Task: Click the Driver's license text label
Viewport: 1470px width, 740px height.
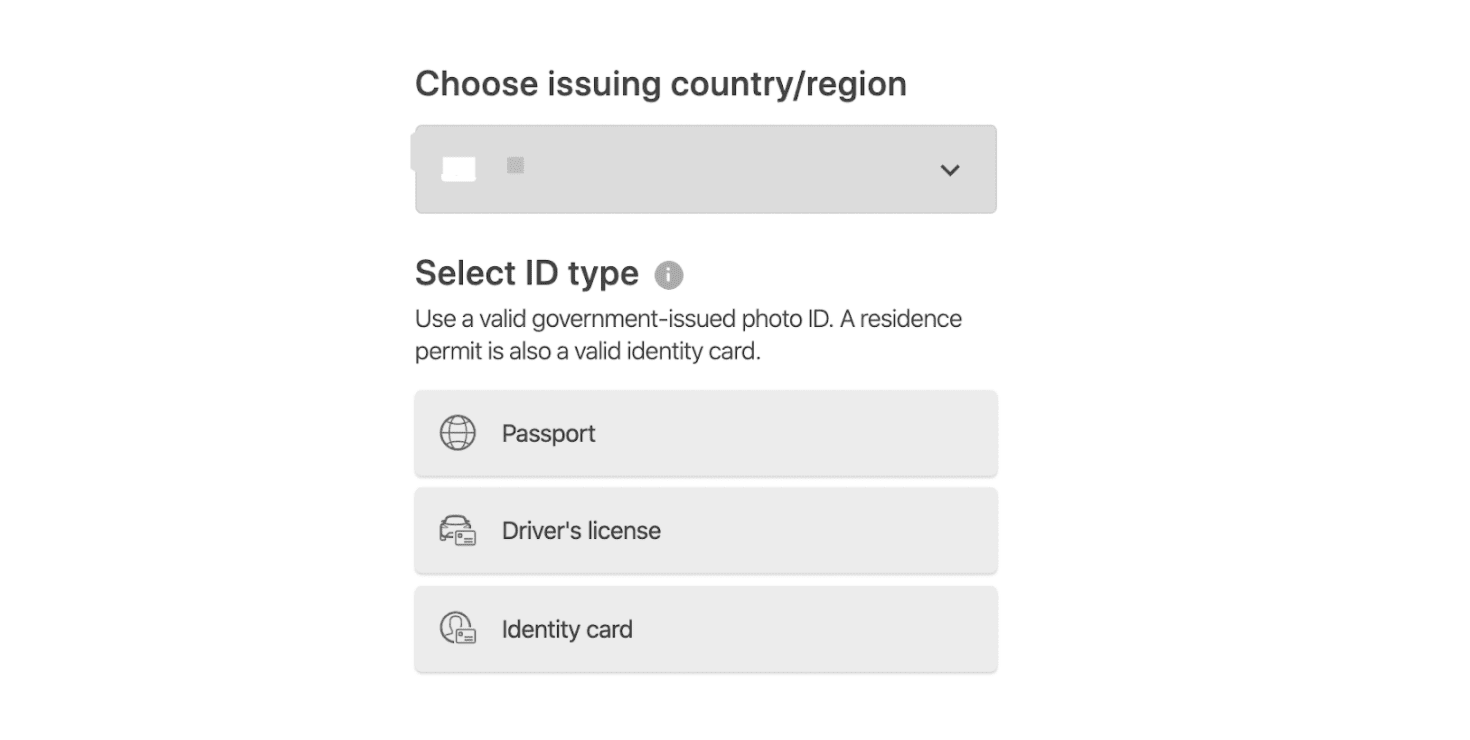Action: (x=581, y=530)
